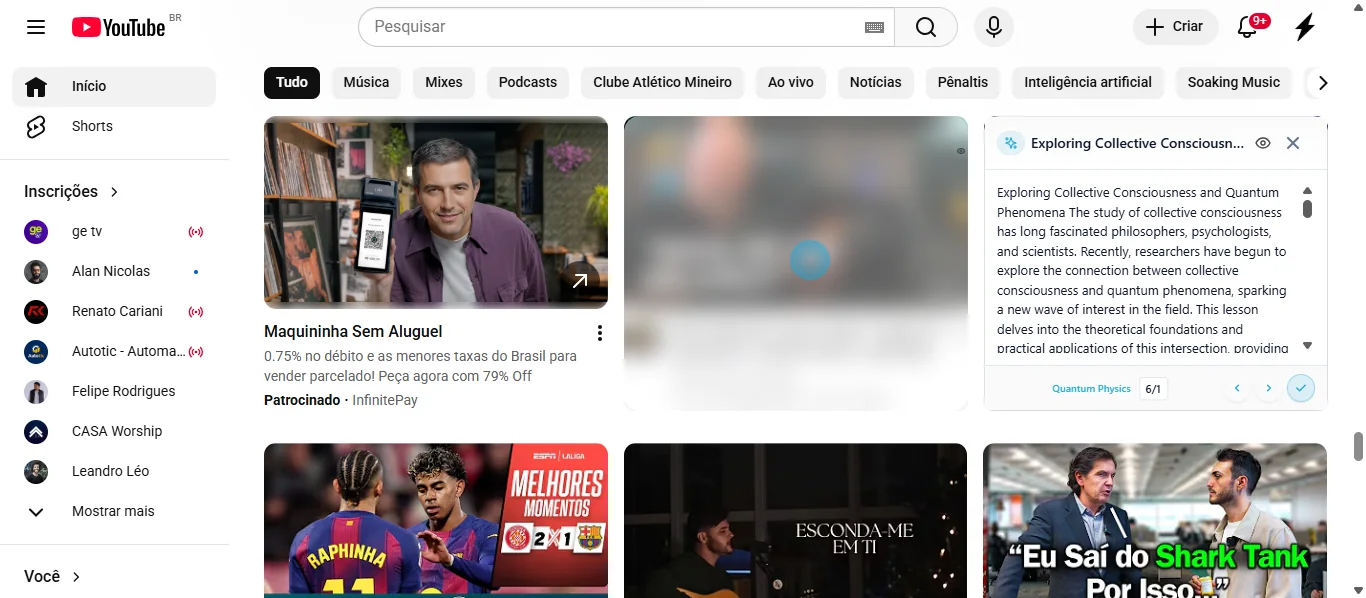Reveal more filter chips with the right chevron

(x=1322, y=83)
